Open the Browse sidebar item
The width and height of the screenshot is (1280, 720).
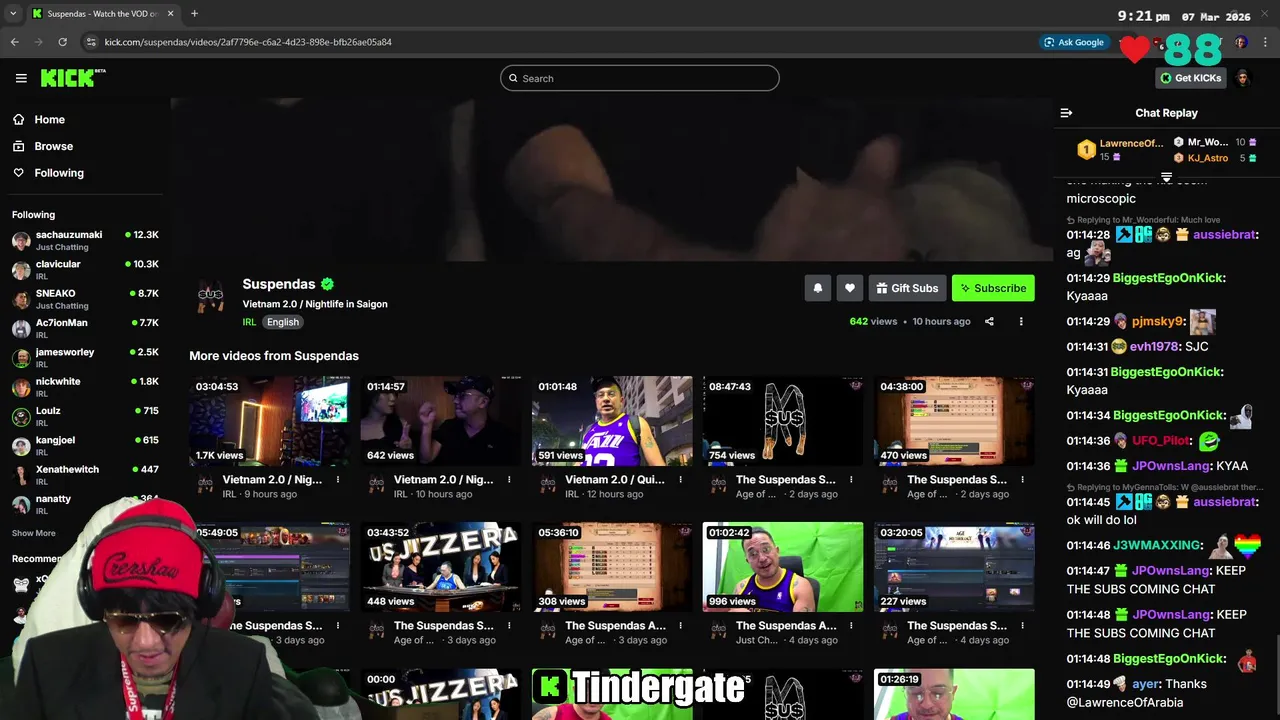(53, 146)
